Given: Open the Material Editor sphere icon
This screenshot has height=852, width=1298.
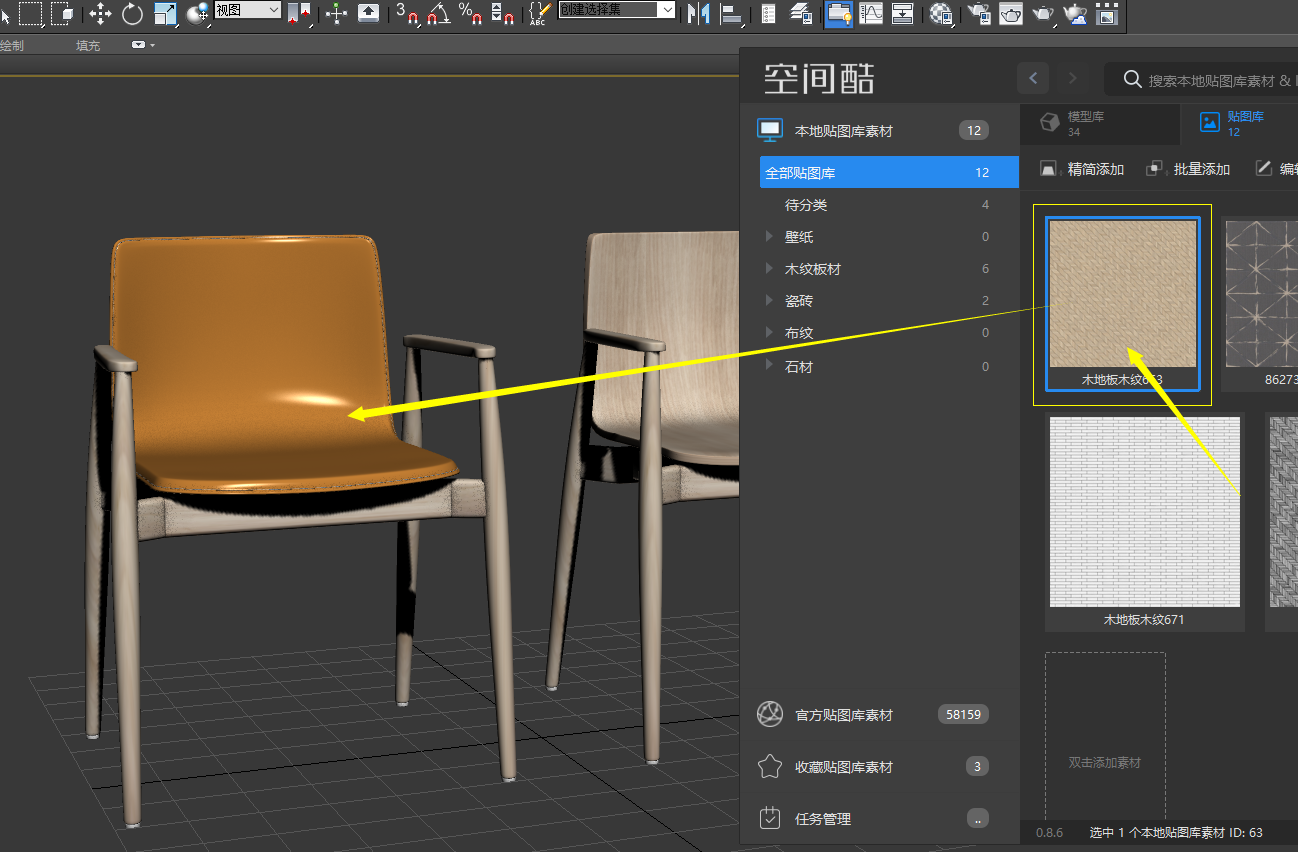Looking at the screenshot, I should (x=940, y=13).
